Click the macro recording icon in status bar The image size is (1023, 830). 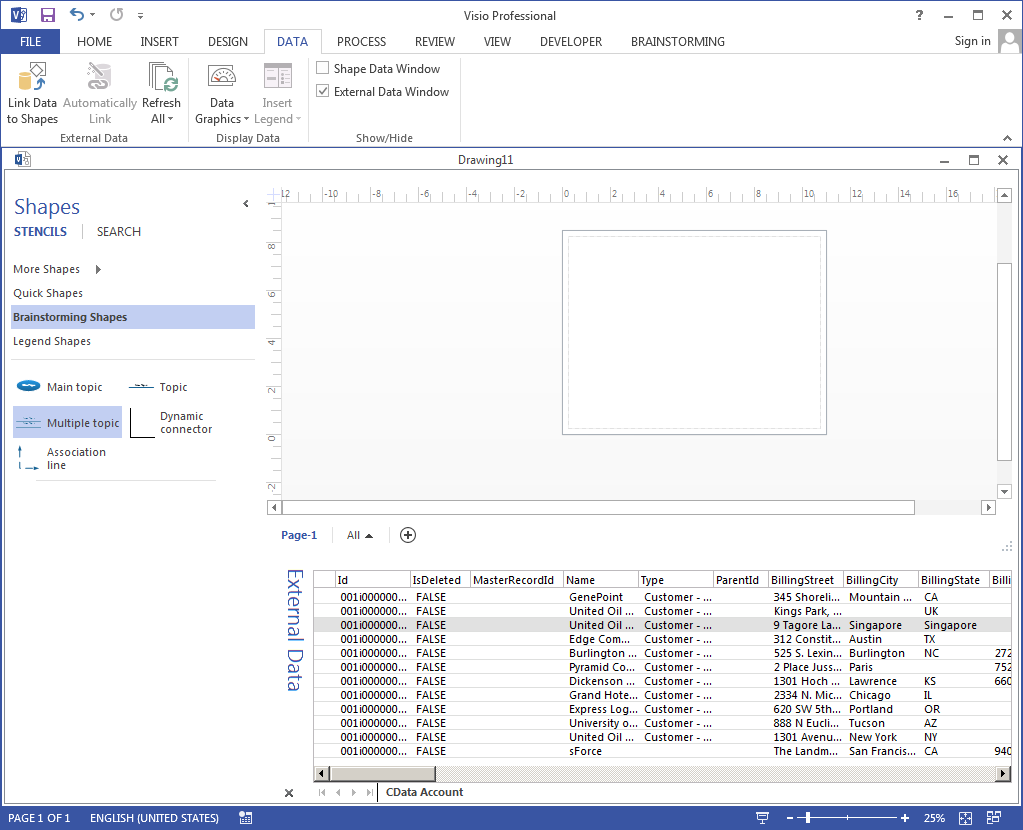click(246, 818)
